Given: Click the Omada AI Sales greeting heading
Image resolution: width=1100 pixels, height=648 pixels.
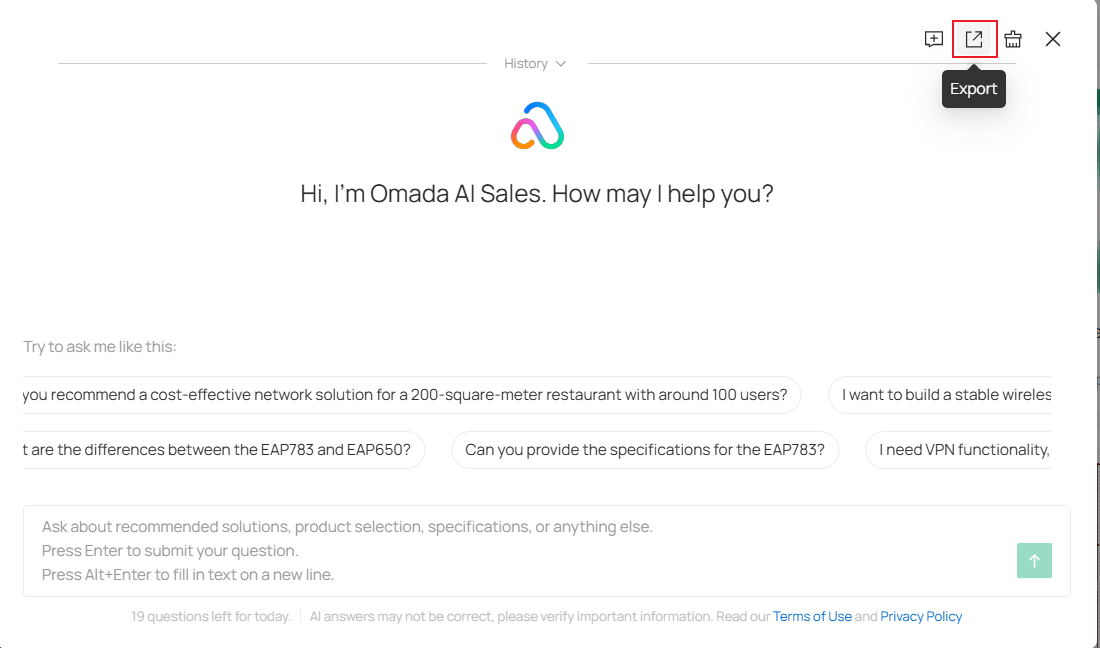Looking at the screenshot, I should pyautogui.click(x=537, y=194).
